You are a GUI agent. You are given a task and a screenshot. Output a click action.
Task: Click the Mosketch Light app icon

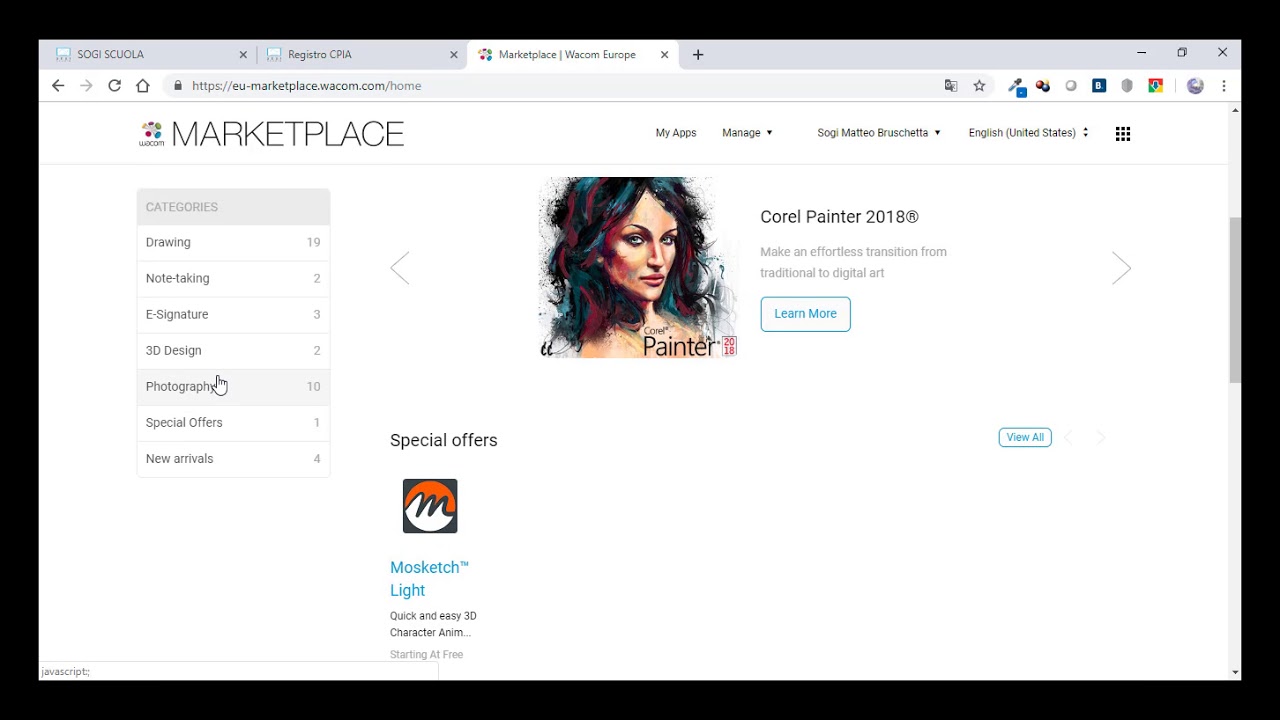pyautogui.click(x=430, y=506)
